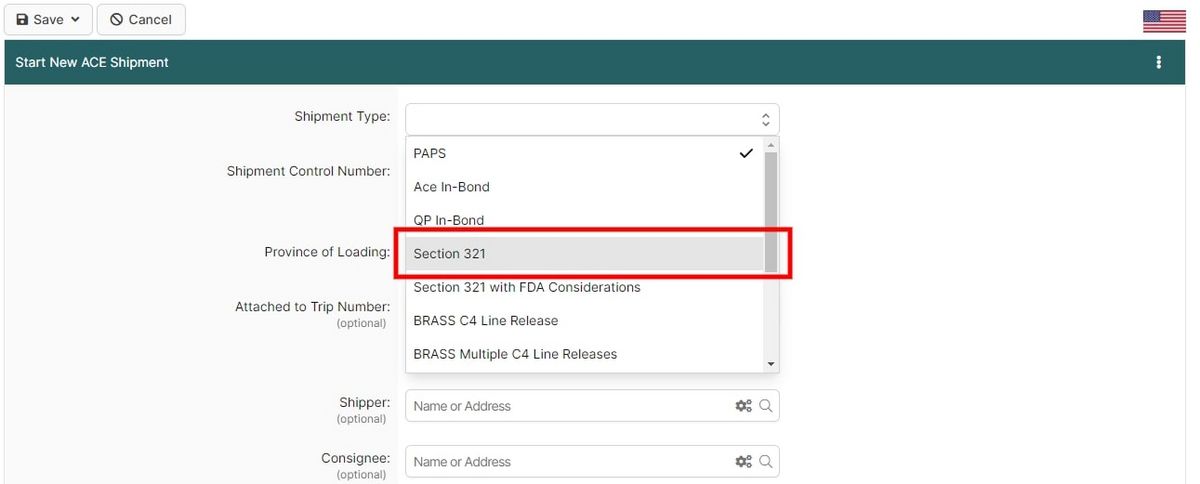
Task: Open the three-dot options menu in header
Action: click(x=1159, y=62)
